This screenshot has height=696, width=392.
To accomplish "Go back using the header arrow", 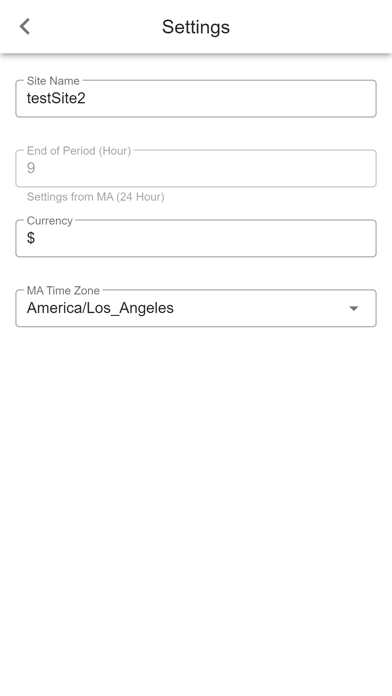I will [x=25, y=27].
